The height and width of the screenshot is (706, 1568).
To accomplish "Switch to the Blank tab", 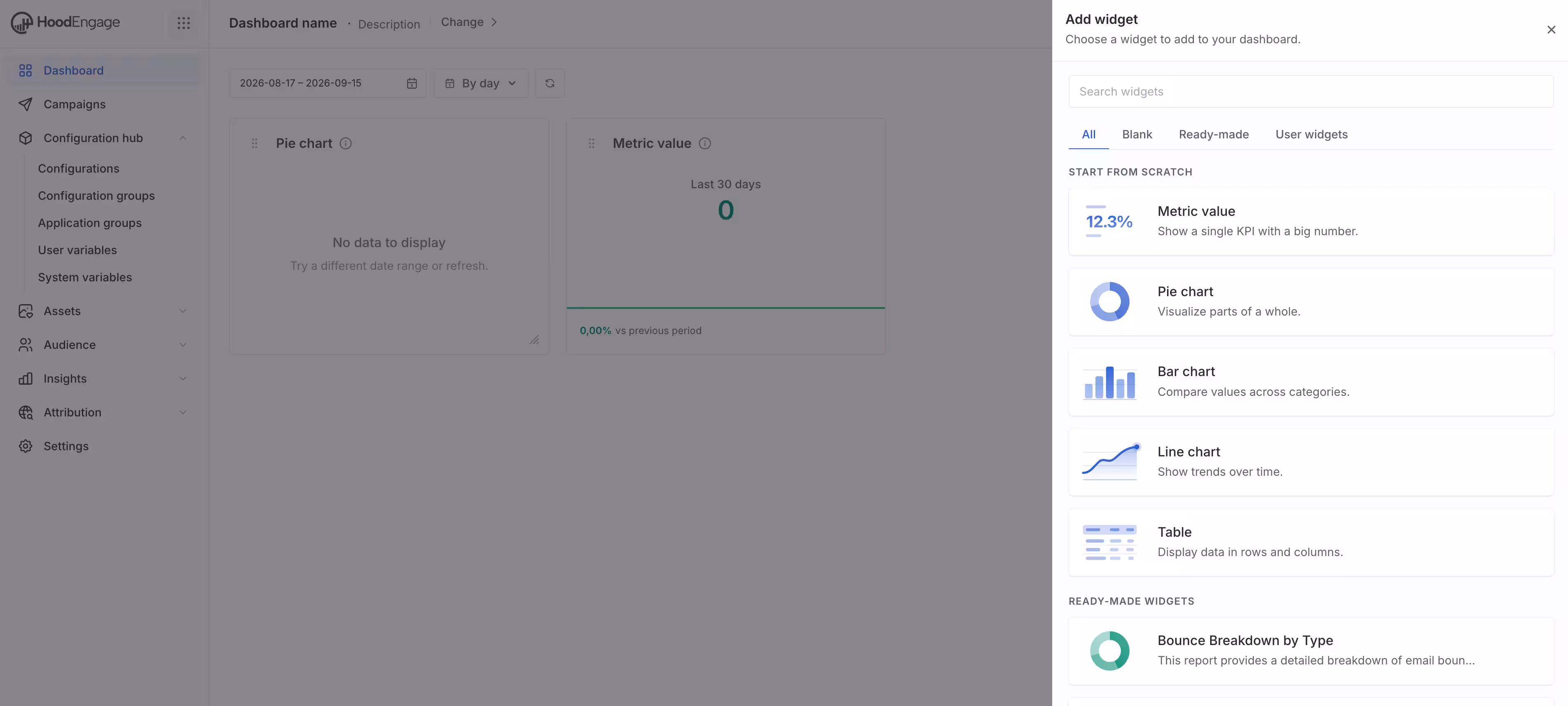I will point(1137,135).
